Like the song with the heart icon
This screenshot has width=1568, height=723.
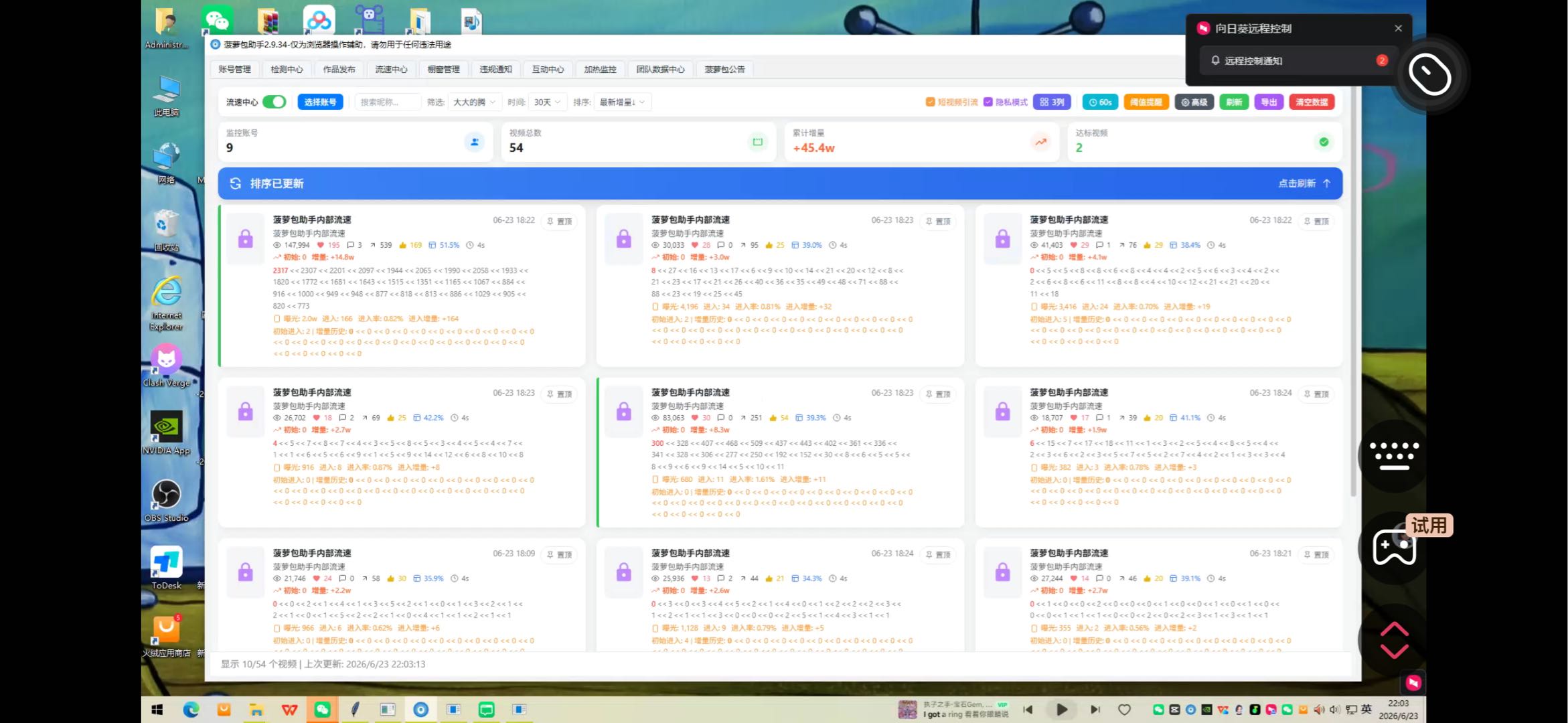tap(1125, 710)
